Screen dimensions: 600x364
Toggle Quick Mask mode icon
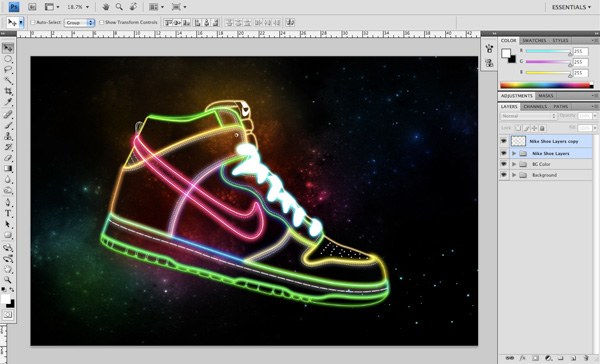point(8,315)
